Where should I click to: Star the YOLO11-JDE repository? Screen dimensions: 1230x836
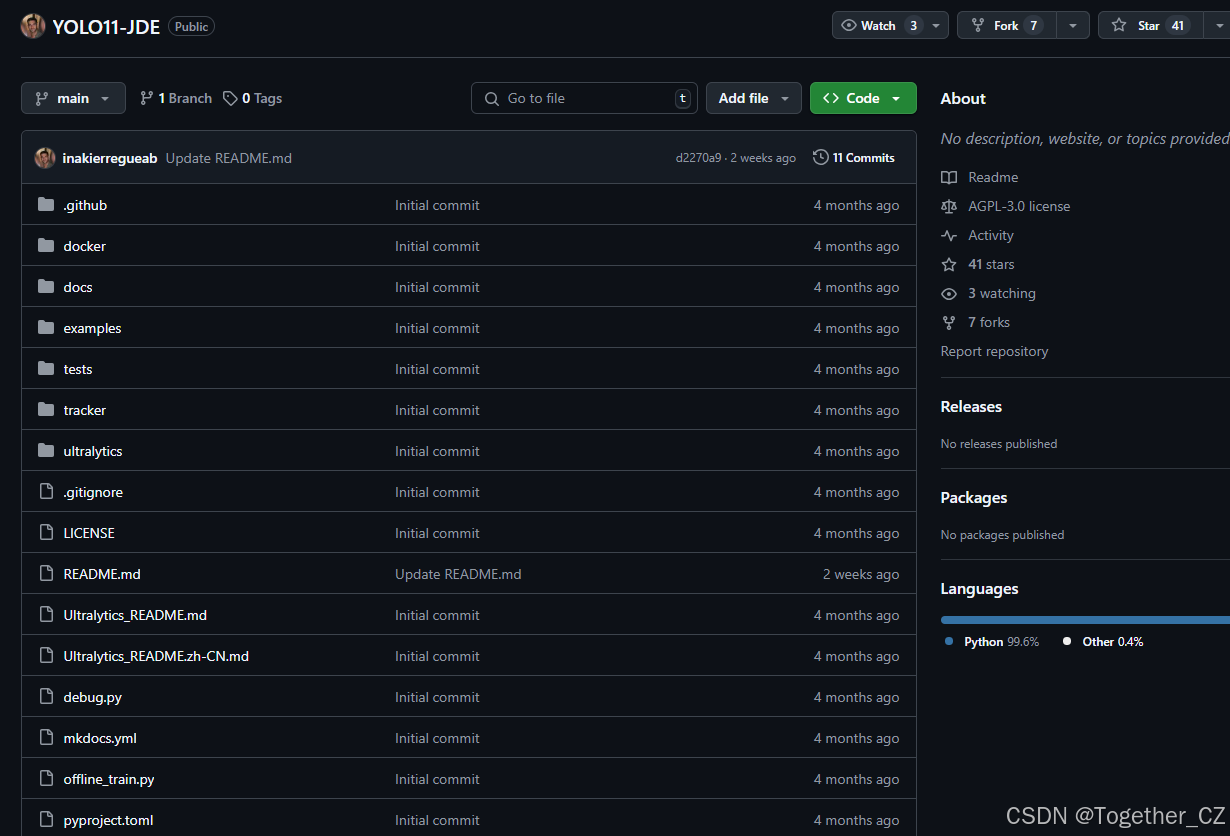(x=1149, y=25)
